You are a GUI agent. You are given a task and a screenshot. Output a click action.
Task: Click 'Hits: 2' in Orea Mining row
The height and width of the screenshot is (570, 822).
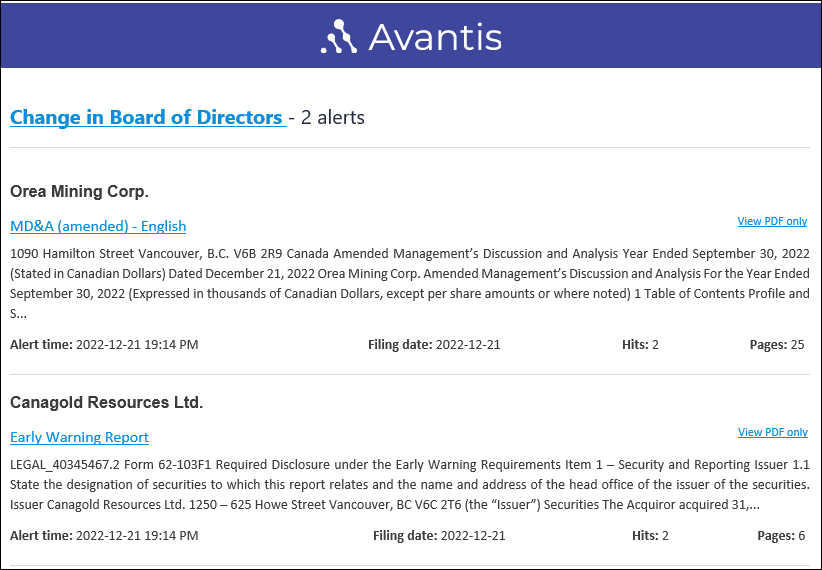click(x=640, y=345)
